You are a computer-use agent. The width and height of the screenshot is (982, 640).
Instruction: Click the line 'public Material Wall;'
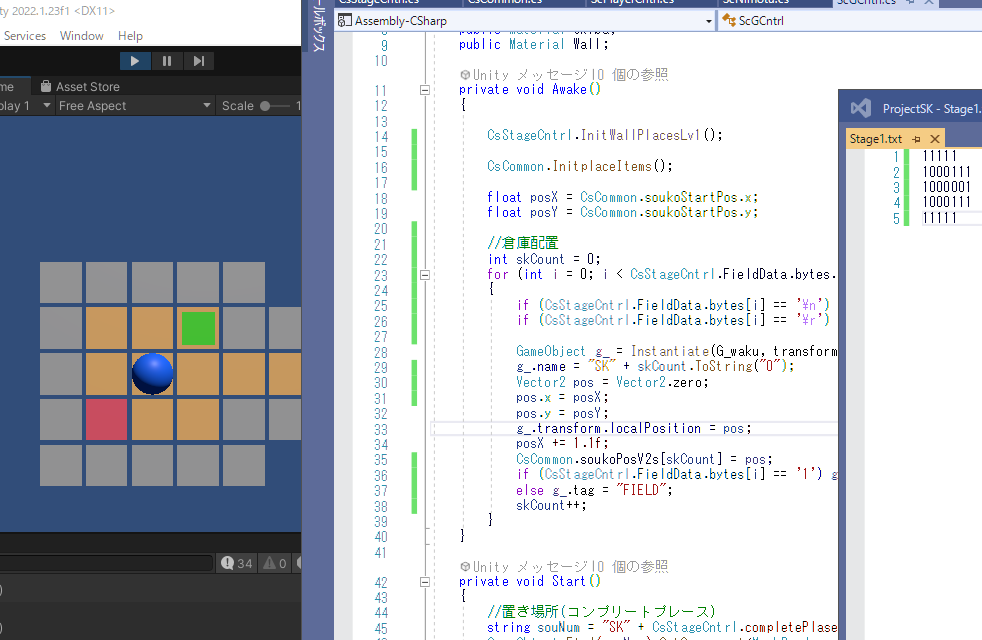[534, 44]
